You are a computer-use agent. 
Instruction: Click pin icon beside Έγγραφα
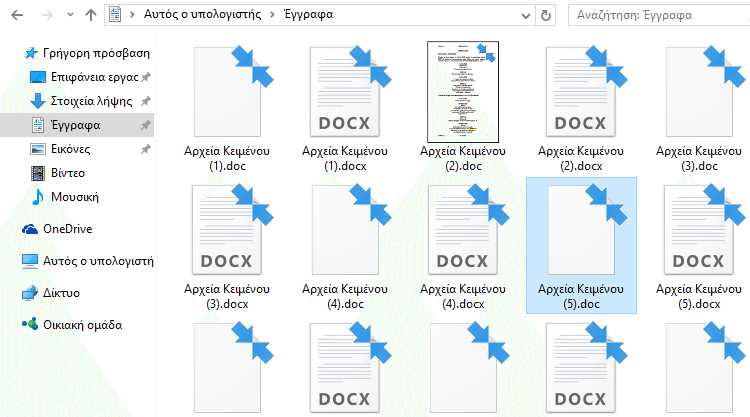[x=146, y=125]
